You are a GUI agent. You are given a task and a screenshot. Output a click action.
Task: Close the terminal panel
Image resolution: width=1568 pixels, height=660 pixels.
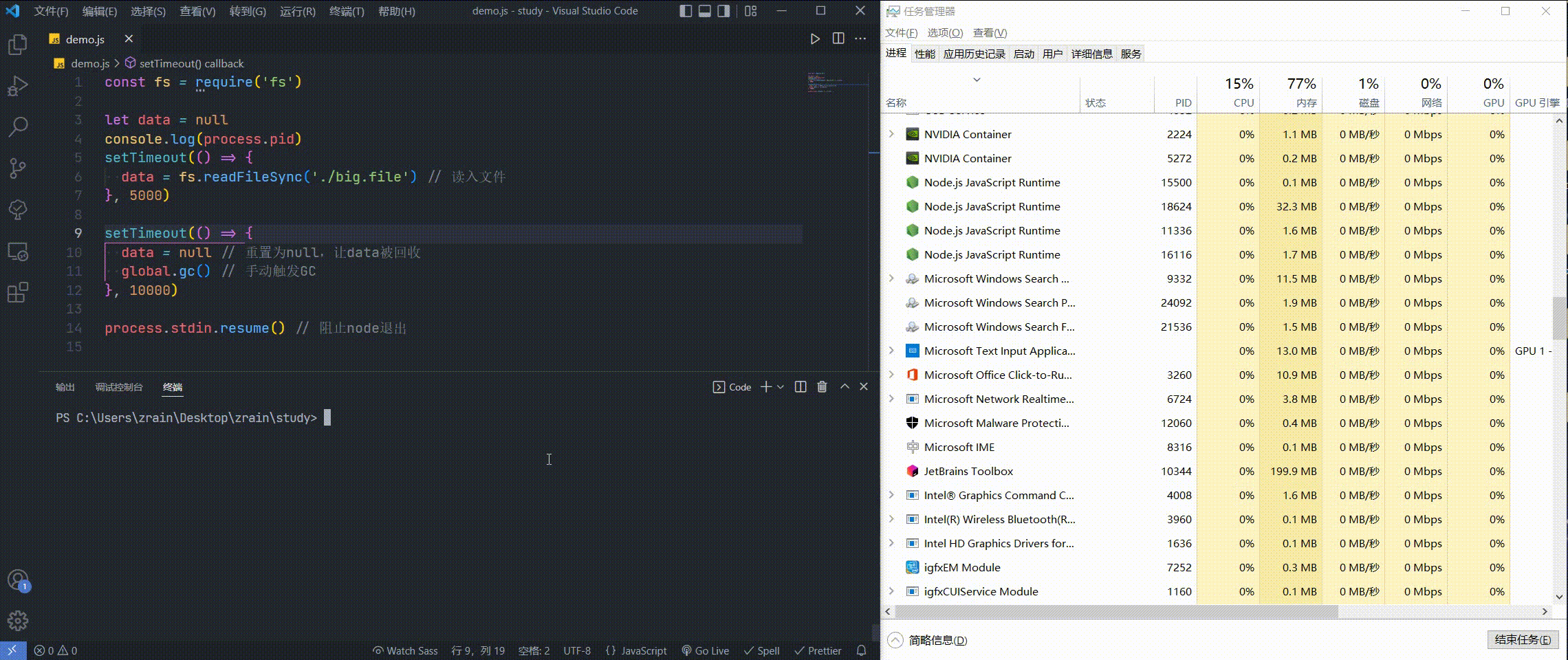pyautogui.click(x=864, y=387)
